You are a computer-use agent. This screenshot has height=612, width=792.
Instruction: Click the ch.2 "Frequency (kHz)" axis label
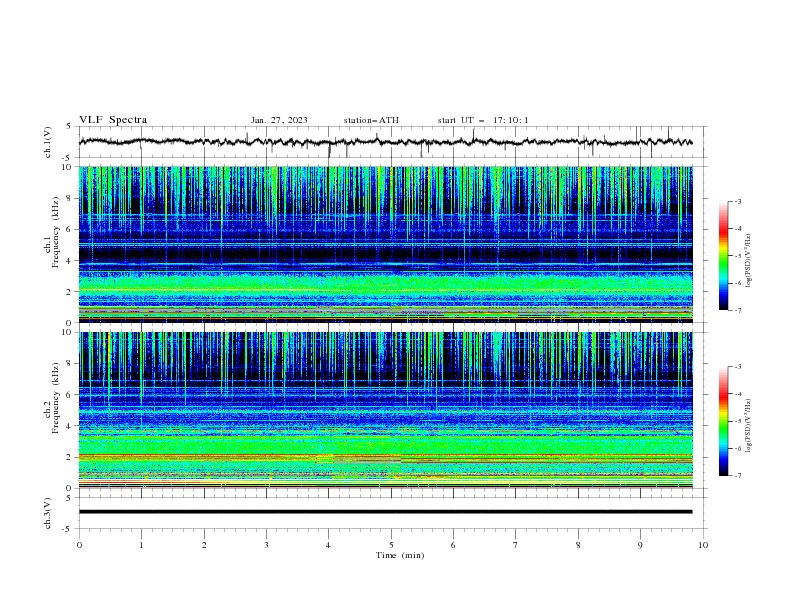click(x=56, y=398)
